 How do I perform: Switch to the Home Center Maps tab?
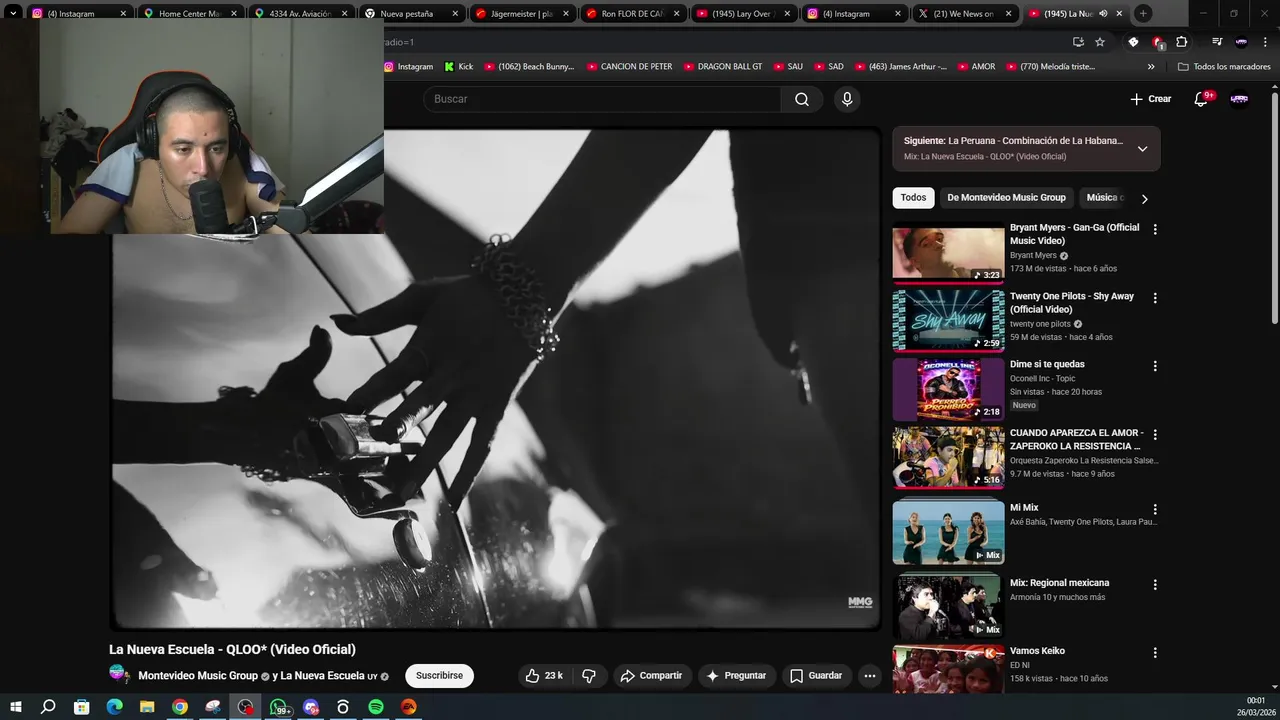click(189, 14)
